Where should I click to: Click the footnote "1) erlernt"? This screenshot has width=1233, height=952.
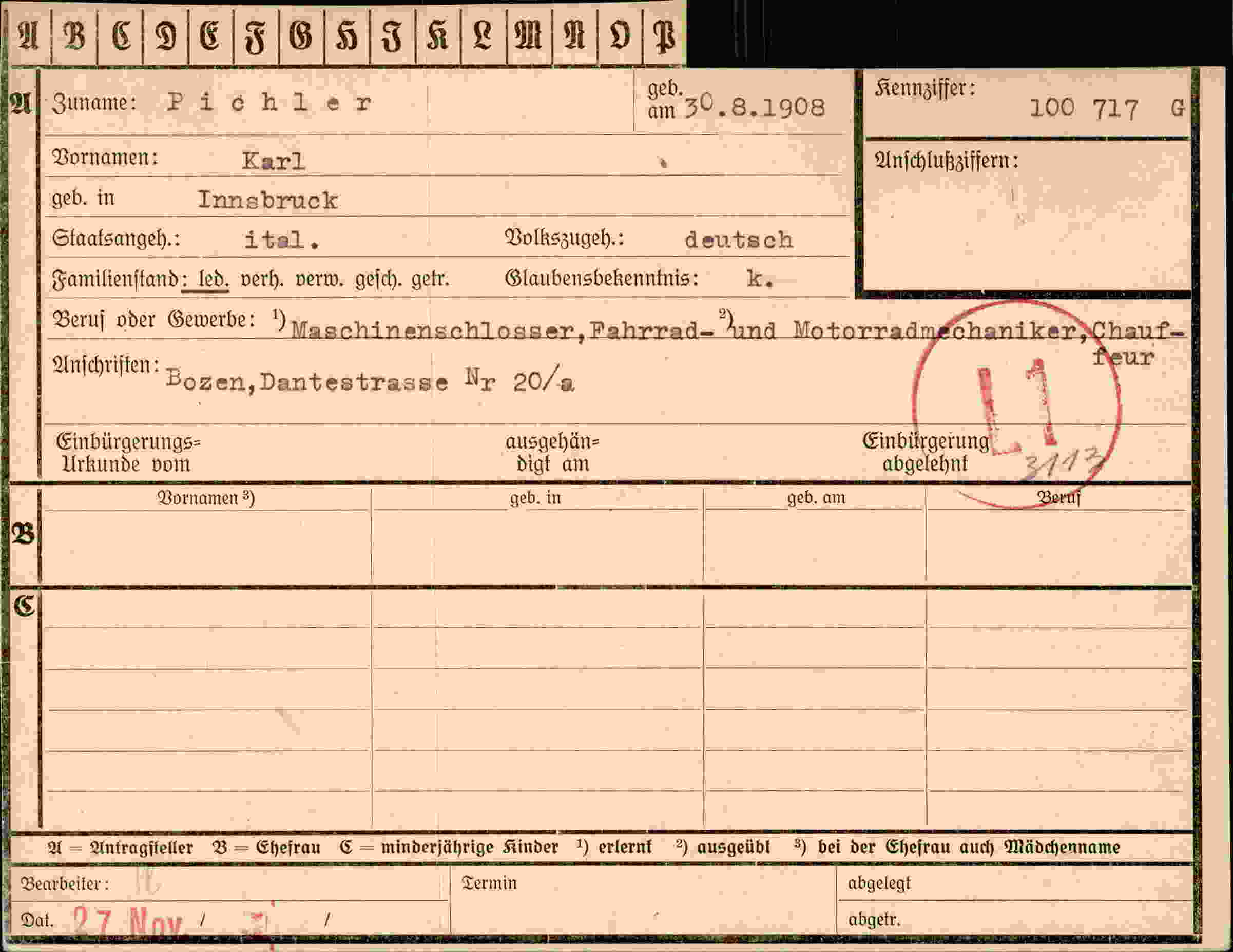pyautogui.click(x=614, y=847)
